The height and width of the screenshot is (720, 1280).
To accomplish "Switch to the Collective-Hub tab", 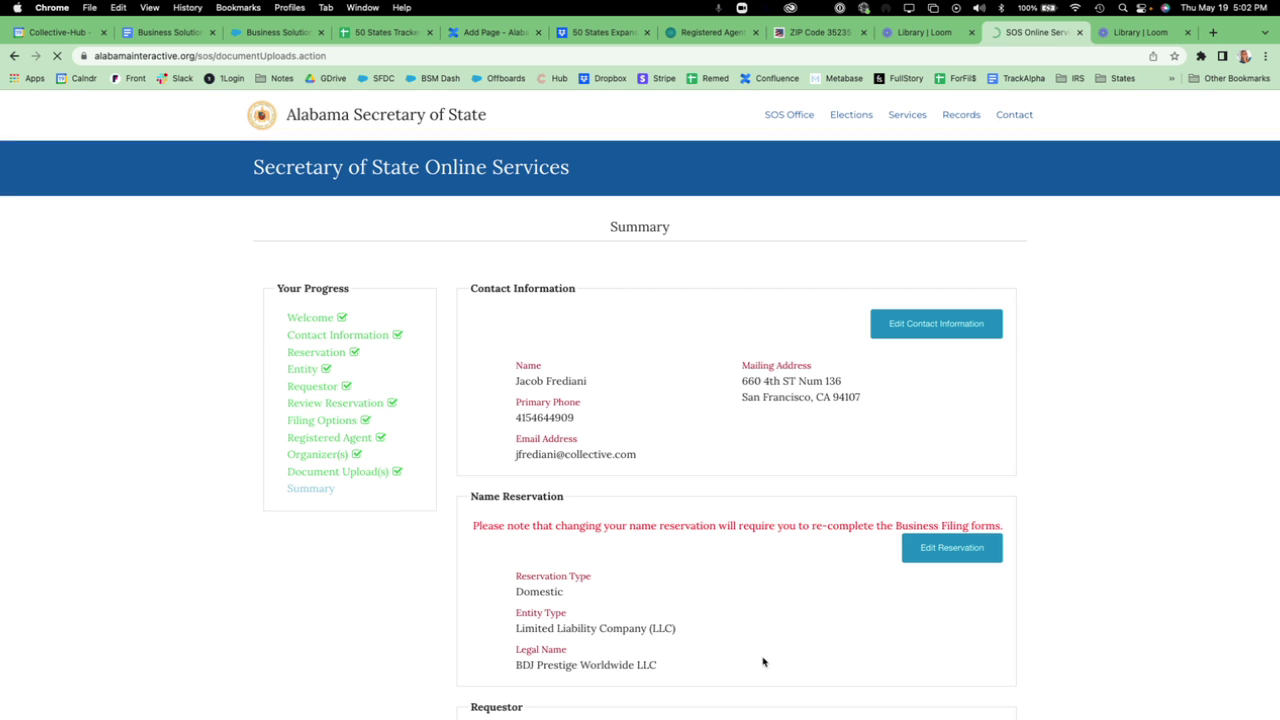I will point(59,32).
